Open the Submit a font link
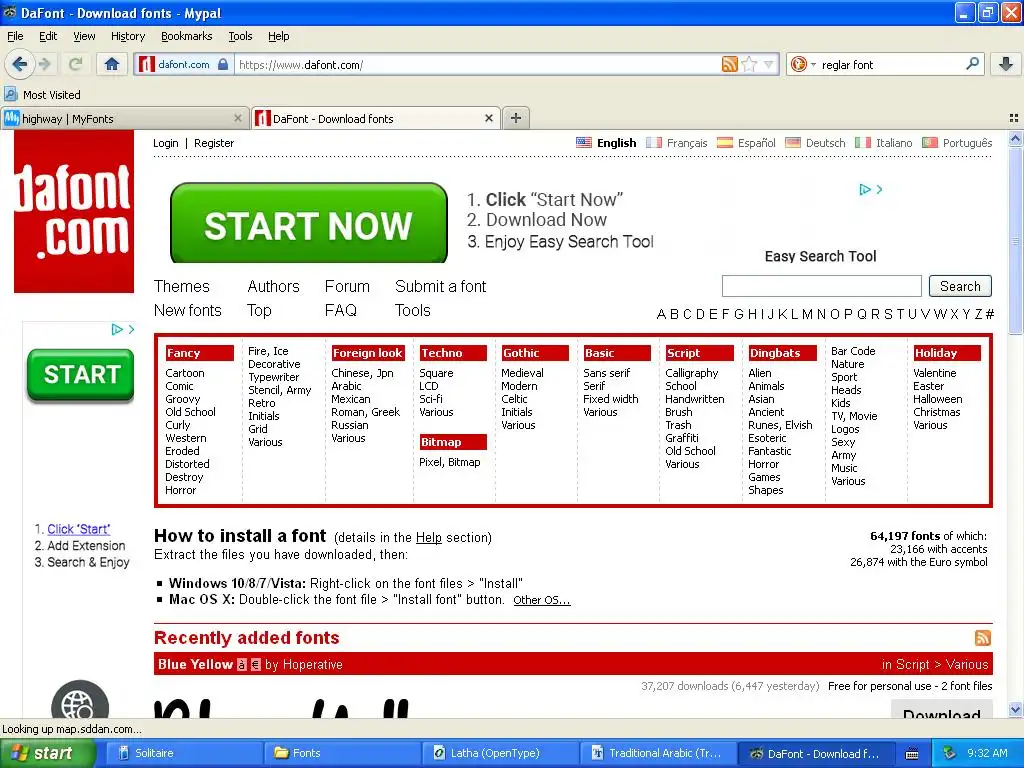The width and height of the screenshot is (1024, 768). point(441,286)
